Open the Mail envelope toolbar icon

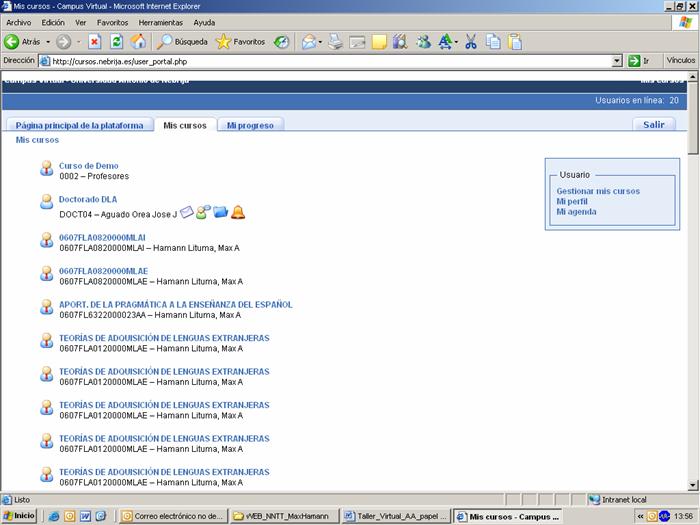308,42
